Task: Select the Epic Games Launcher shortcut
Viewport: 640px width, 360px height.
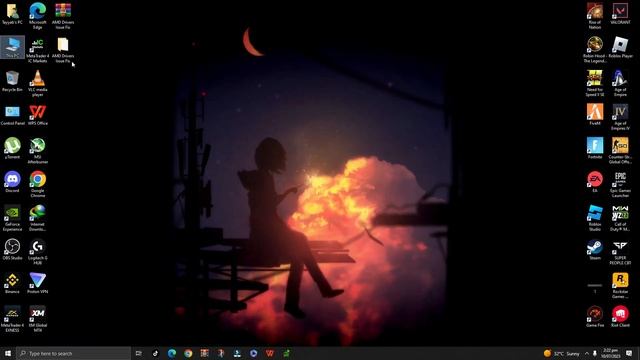Action: (x=620, y=184)
